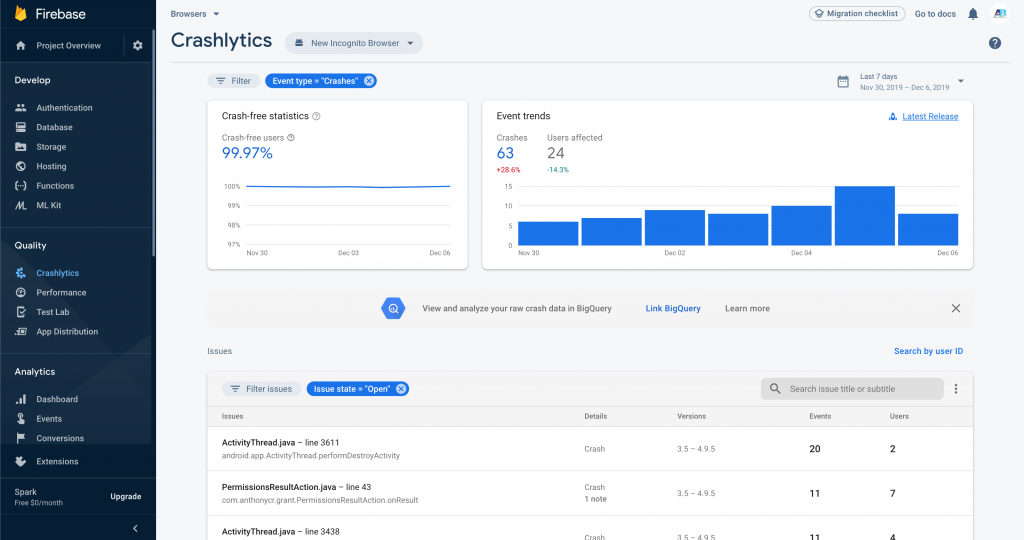Open the New Incognito Browser app selector
This screenshot has width=1024, height=540.
click(354, 43)
